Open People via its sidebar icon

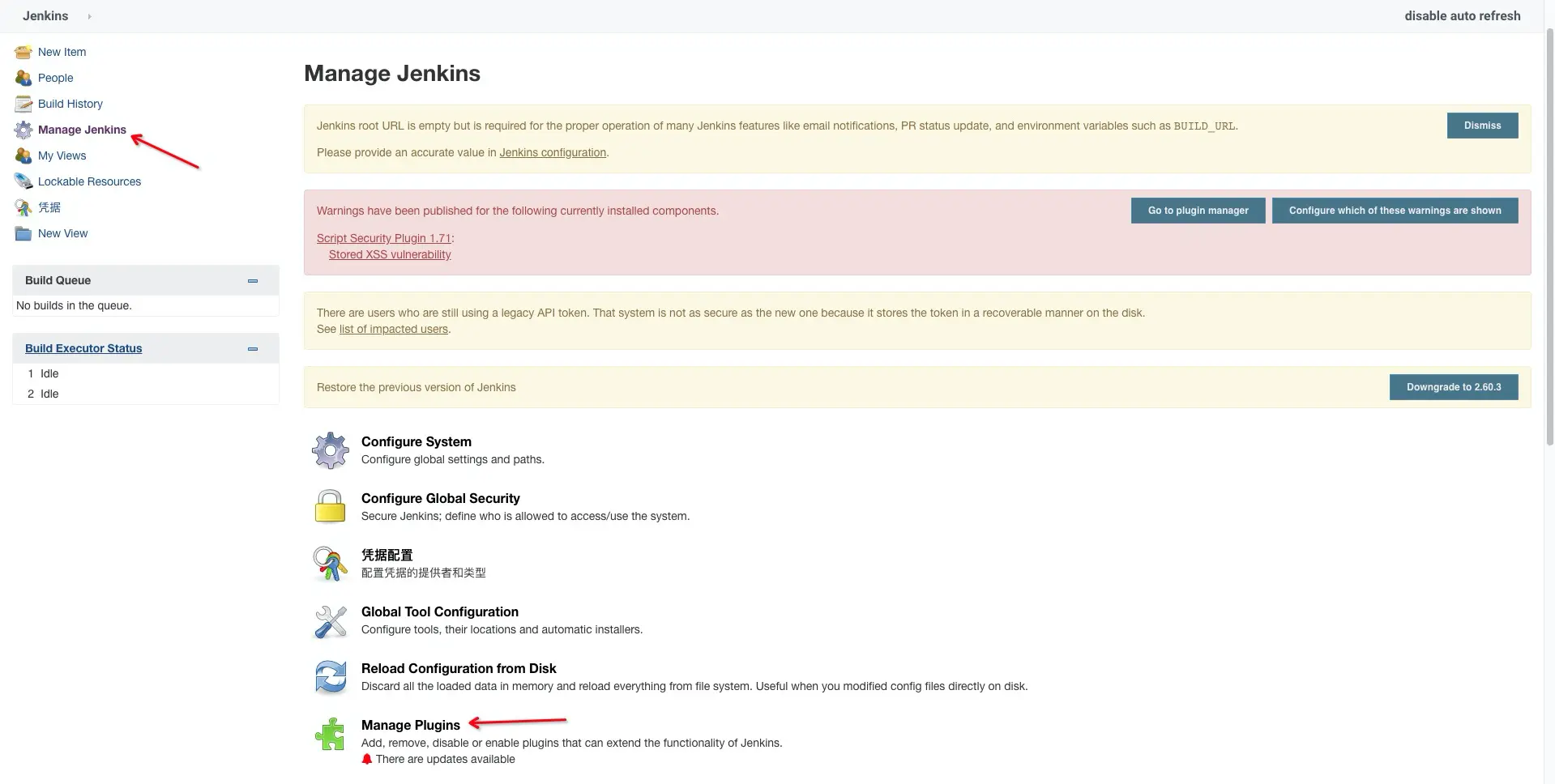23,79
